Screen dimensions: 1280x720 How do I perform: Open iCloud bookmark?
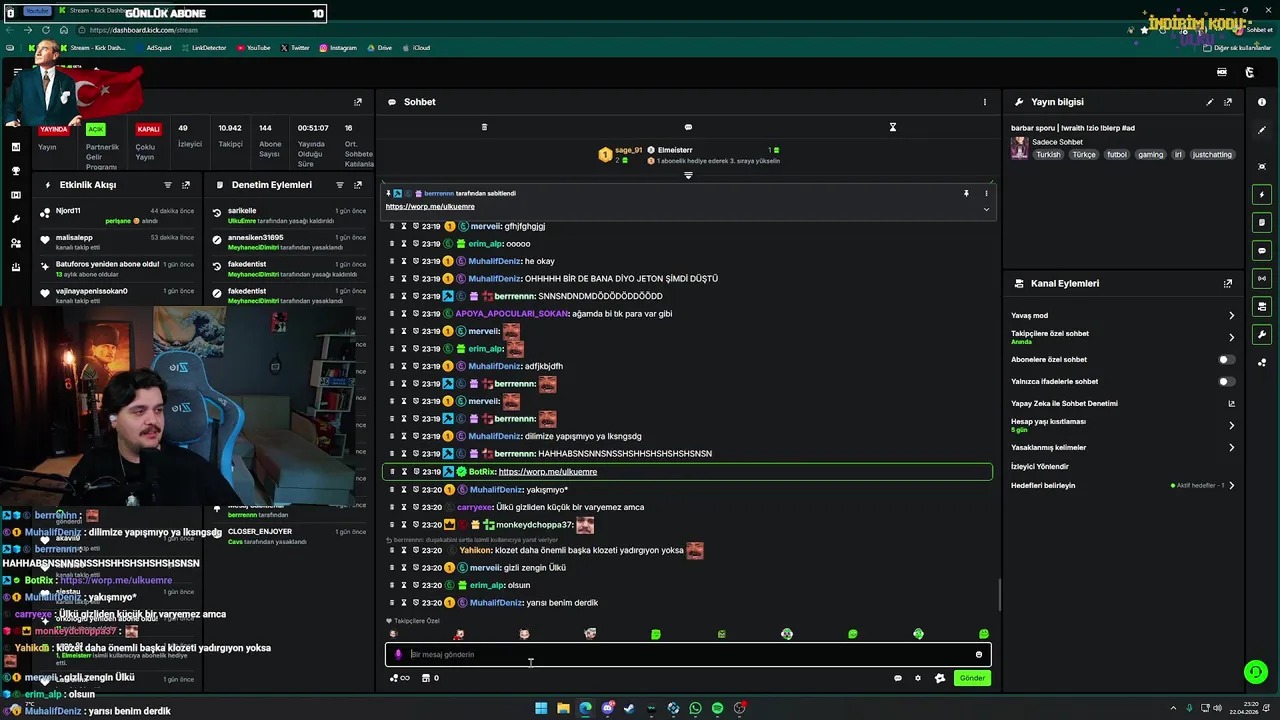tap(416, 48)
